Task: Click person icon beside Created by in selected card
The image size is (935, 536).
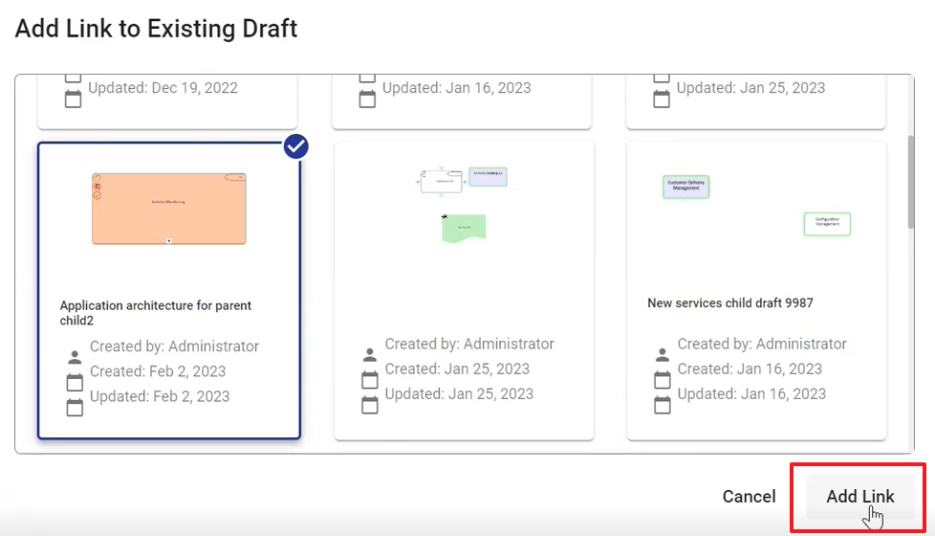Action: click(74, 357)
